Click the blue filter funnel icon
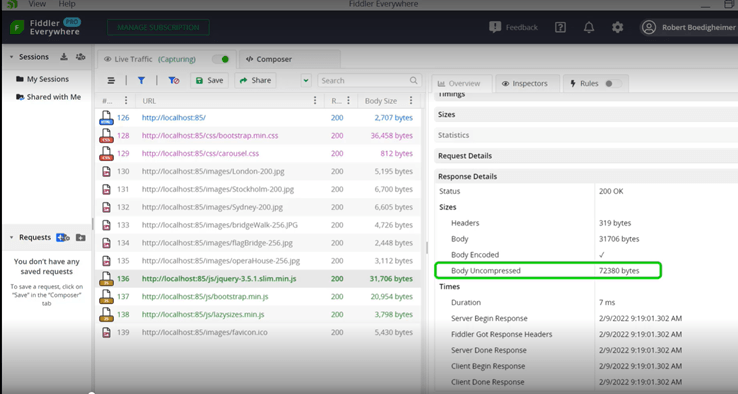The height and width of the screenshot is (394, 738). (x=141, y=80)
